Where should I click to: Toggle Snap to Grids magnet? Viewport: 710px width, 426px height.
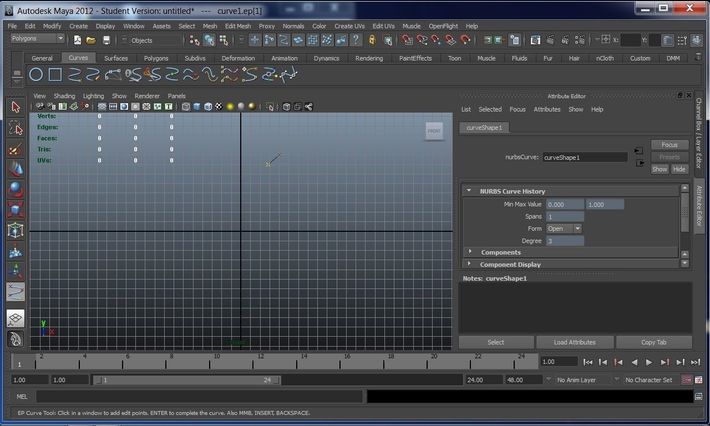[x=407, y=40]
